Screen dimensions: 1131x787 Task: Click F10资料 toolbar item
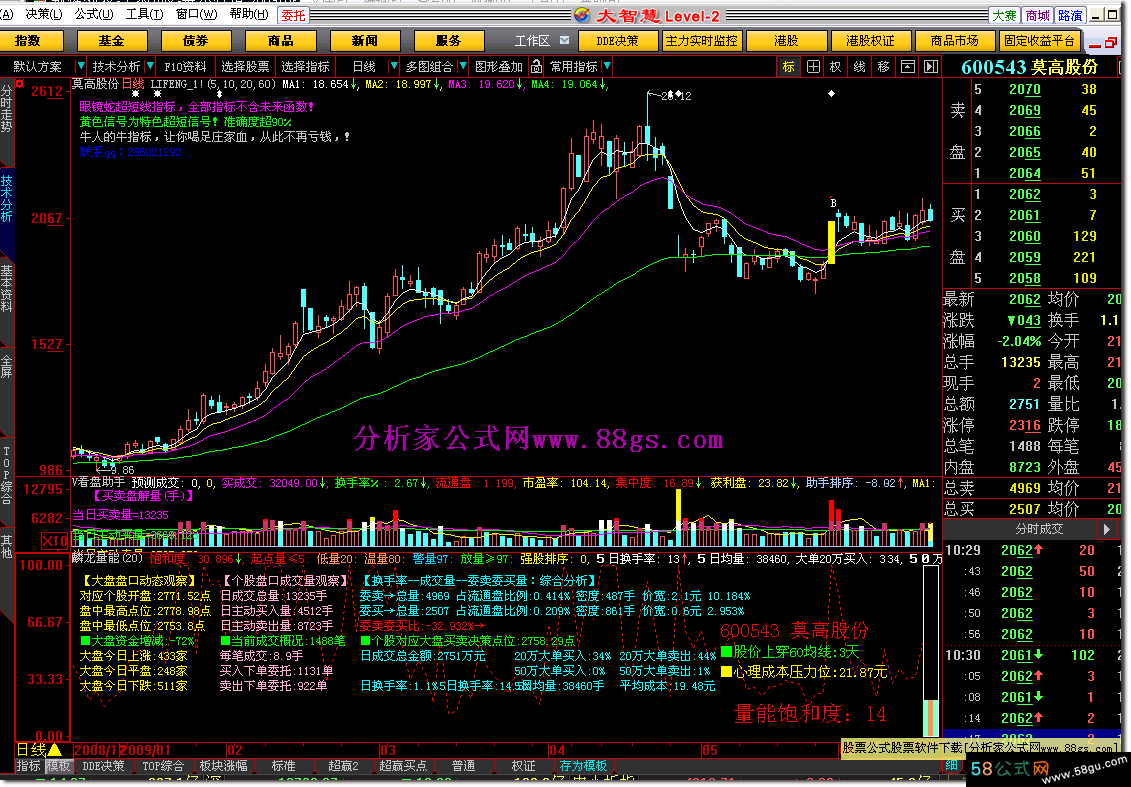pos(185,66)
